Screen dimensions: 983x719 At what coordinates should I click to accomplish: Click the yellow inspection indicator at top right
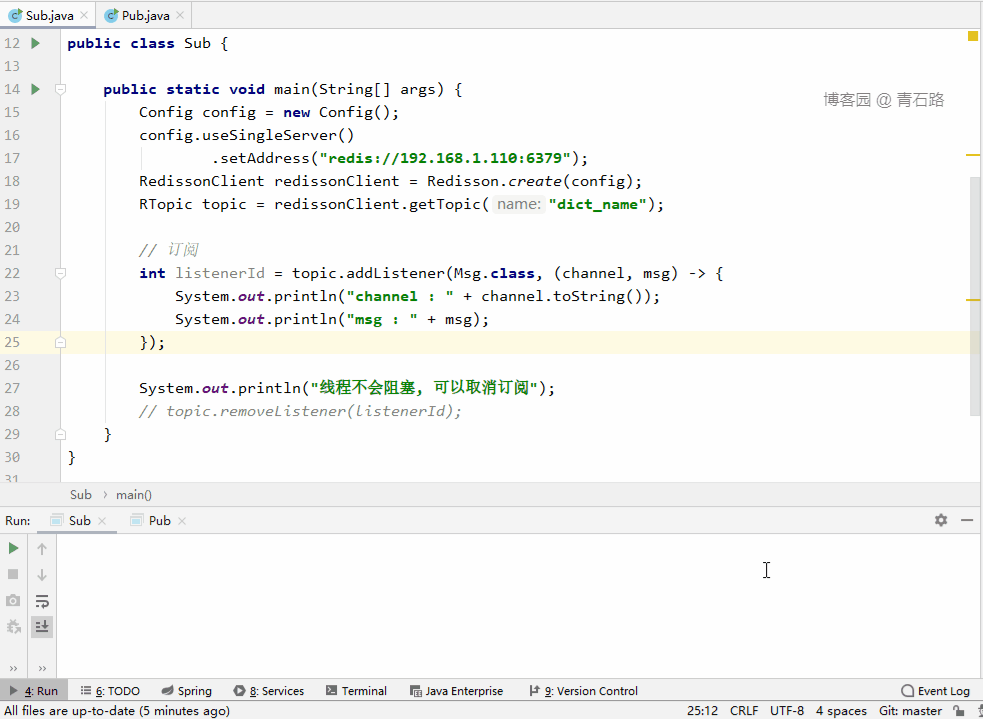(972, 36)
